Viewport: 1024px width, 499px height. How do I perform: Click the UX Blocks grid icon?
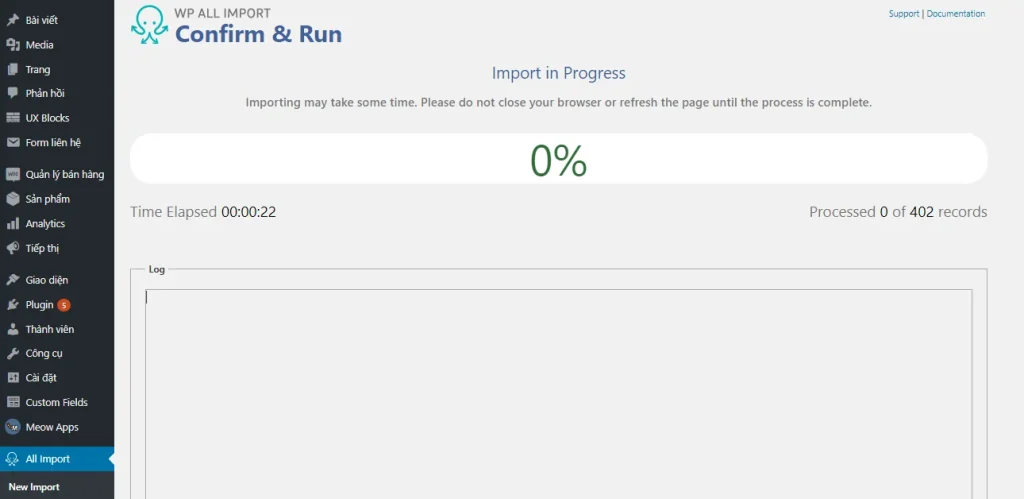[x=12, y=118]
